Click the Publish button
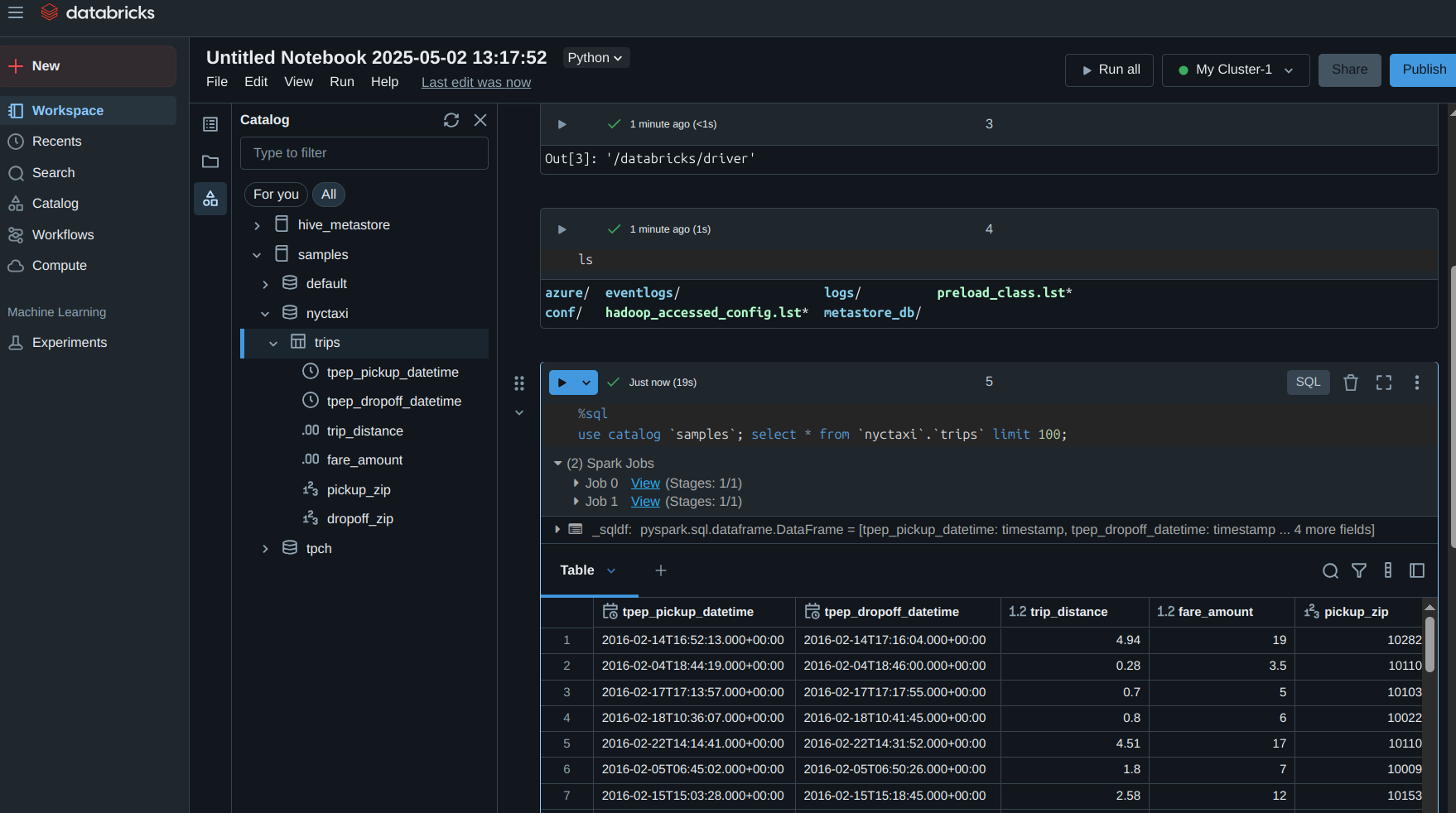Image resolution: width=1456 pixels, height=813 pixels. [x=1424, y=70]
